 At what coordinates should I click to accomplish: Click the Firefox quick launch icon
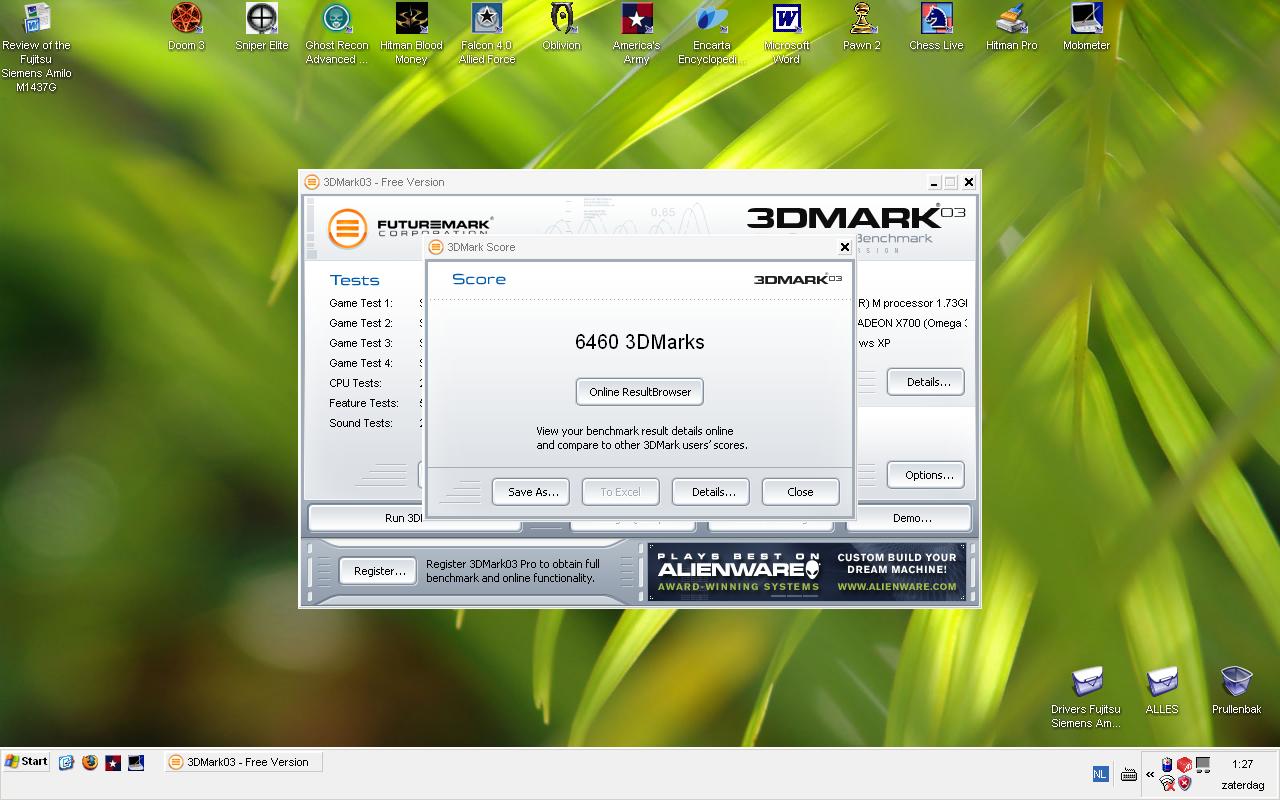tap(90, 762)
